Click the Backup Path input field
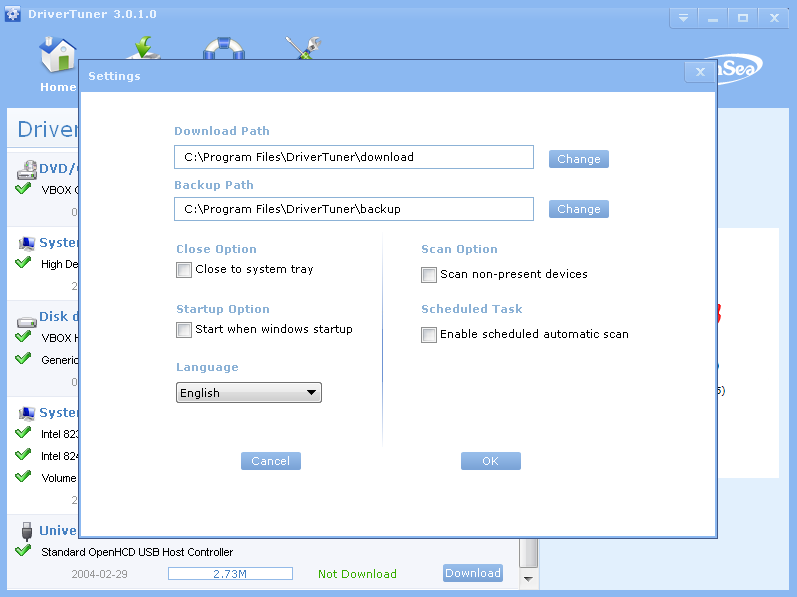 click(354, 209)
